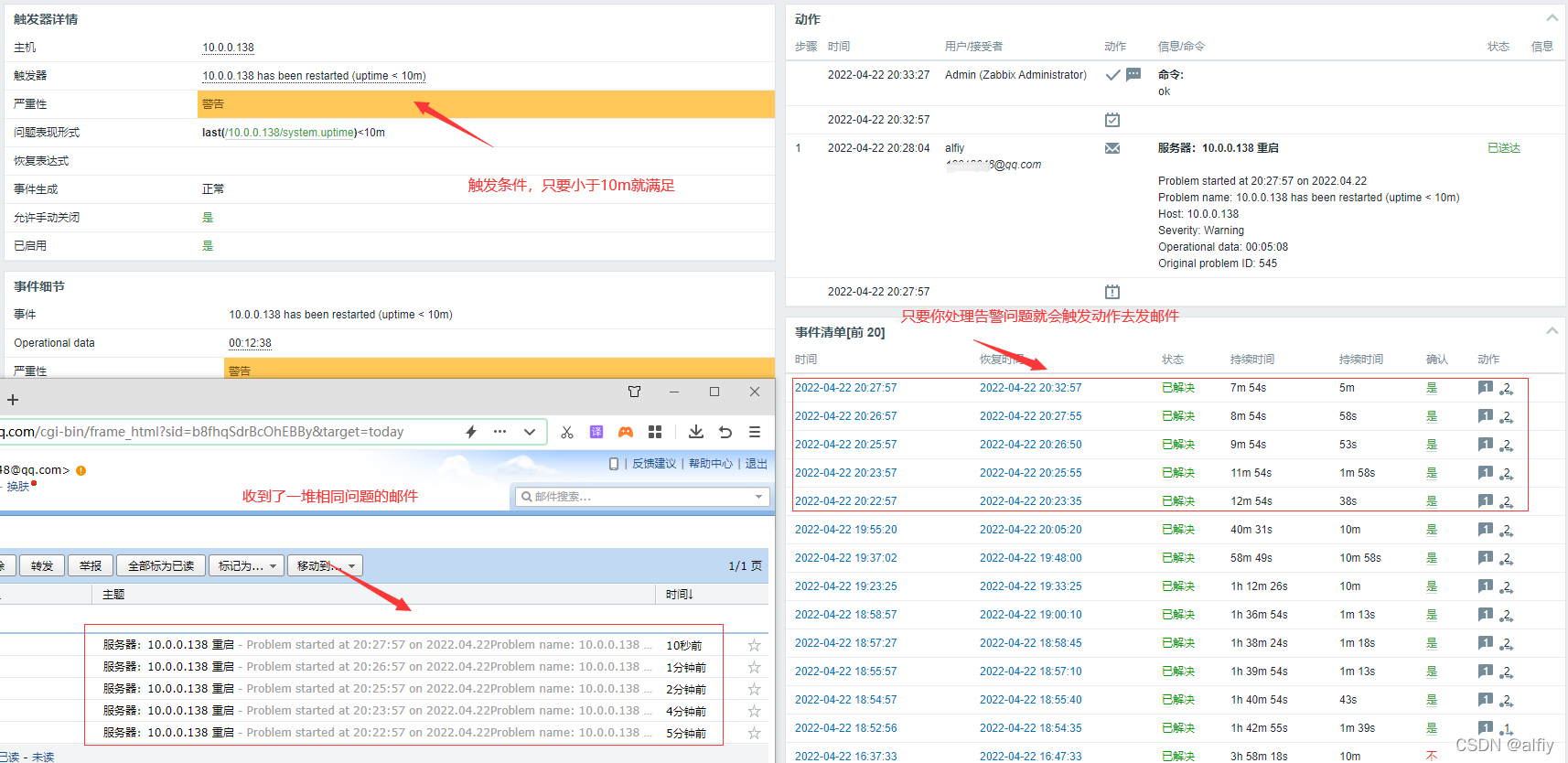Open the 10.0.0.138/system.uptime item link

tap(290, 133)
